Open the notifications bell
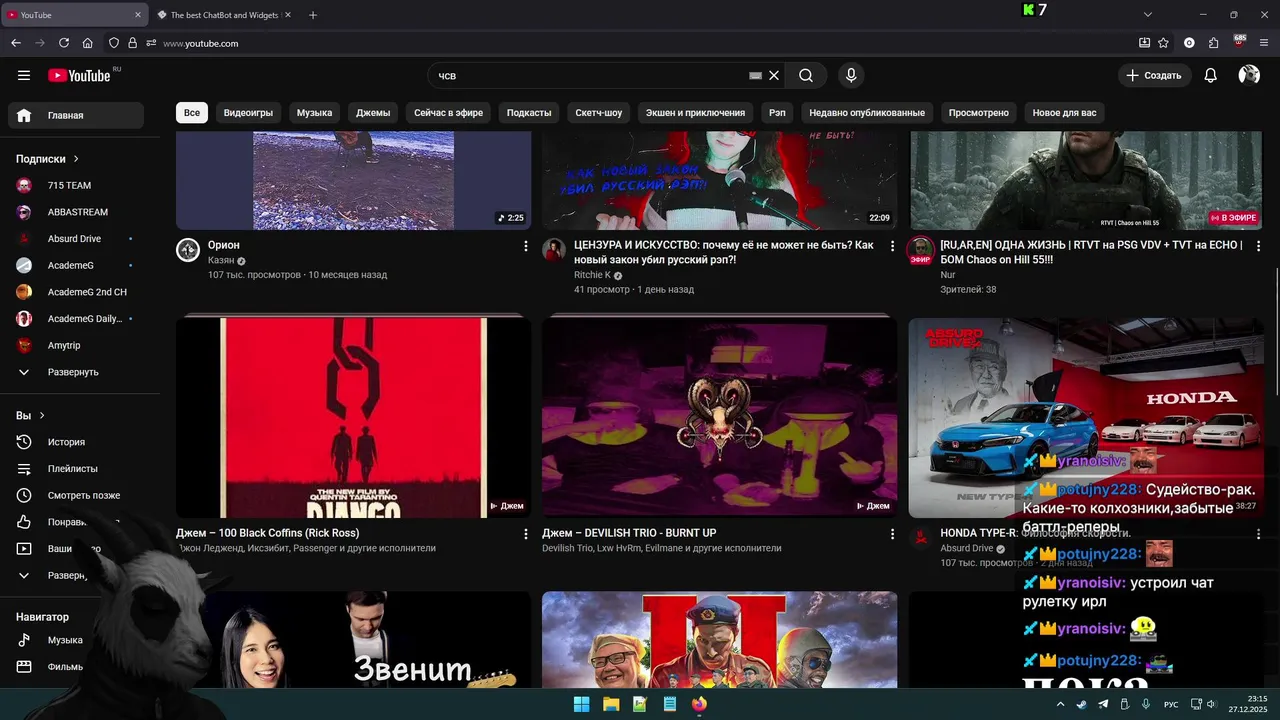The height and width of the screenshot is (720, 1280). [x=1210, y=75]
